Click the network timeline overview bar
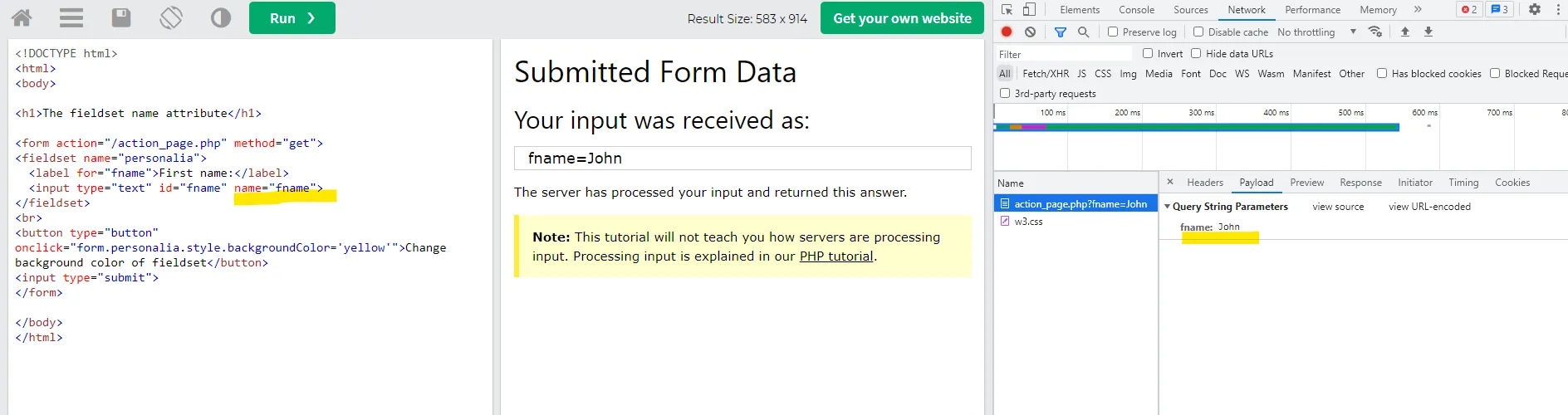Viewport: 1568px width, 415px height. pos(1196,127)
